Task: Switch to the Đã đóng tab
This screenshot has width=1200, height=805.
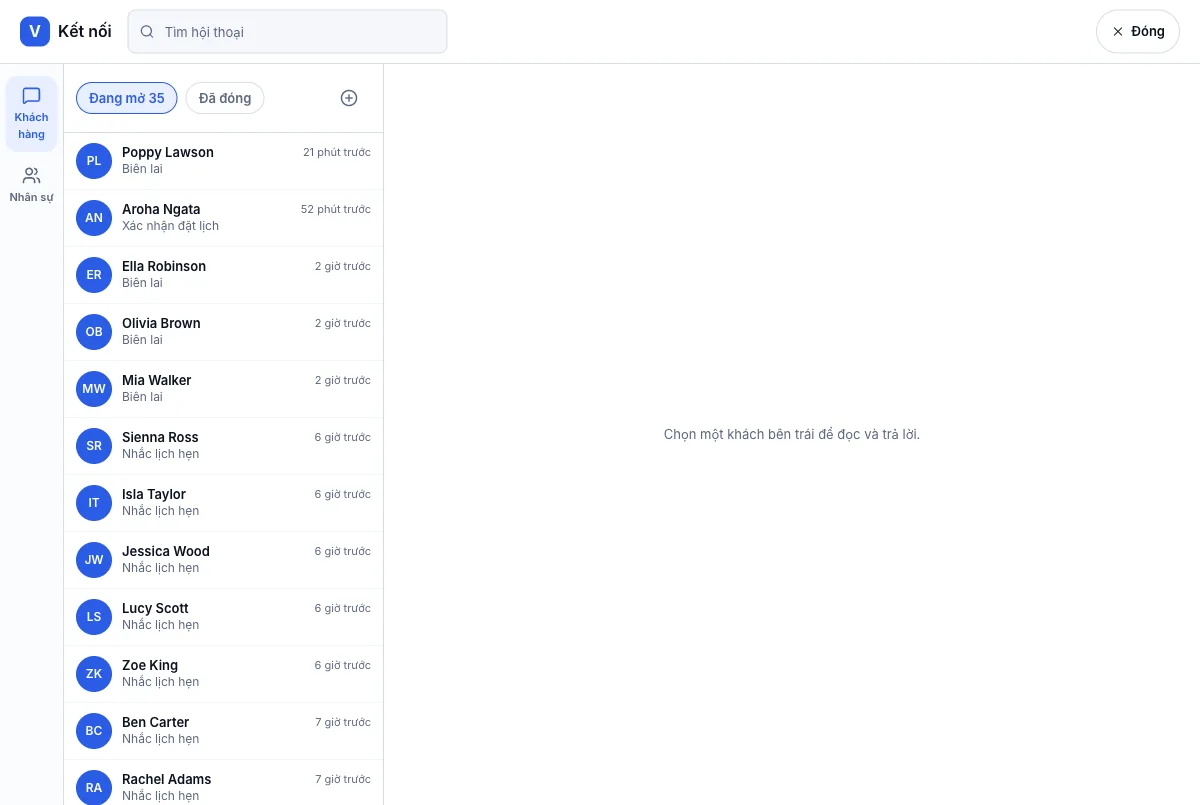Action: pos(225,98)
